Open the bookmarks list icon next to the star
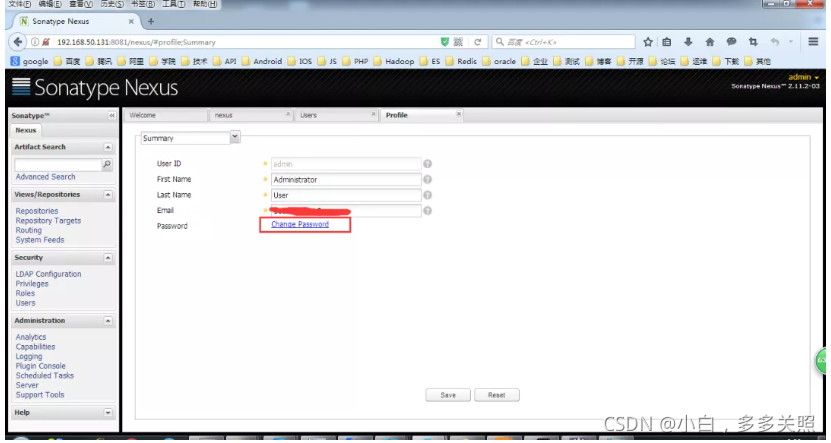The image size is (831, 443). pyautogui.click(x=667, y=42)
